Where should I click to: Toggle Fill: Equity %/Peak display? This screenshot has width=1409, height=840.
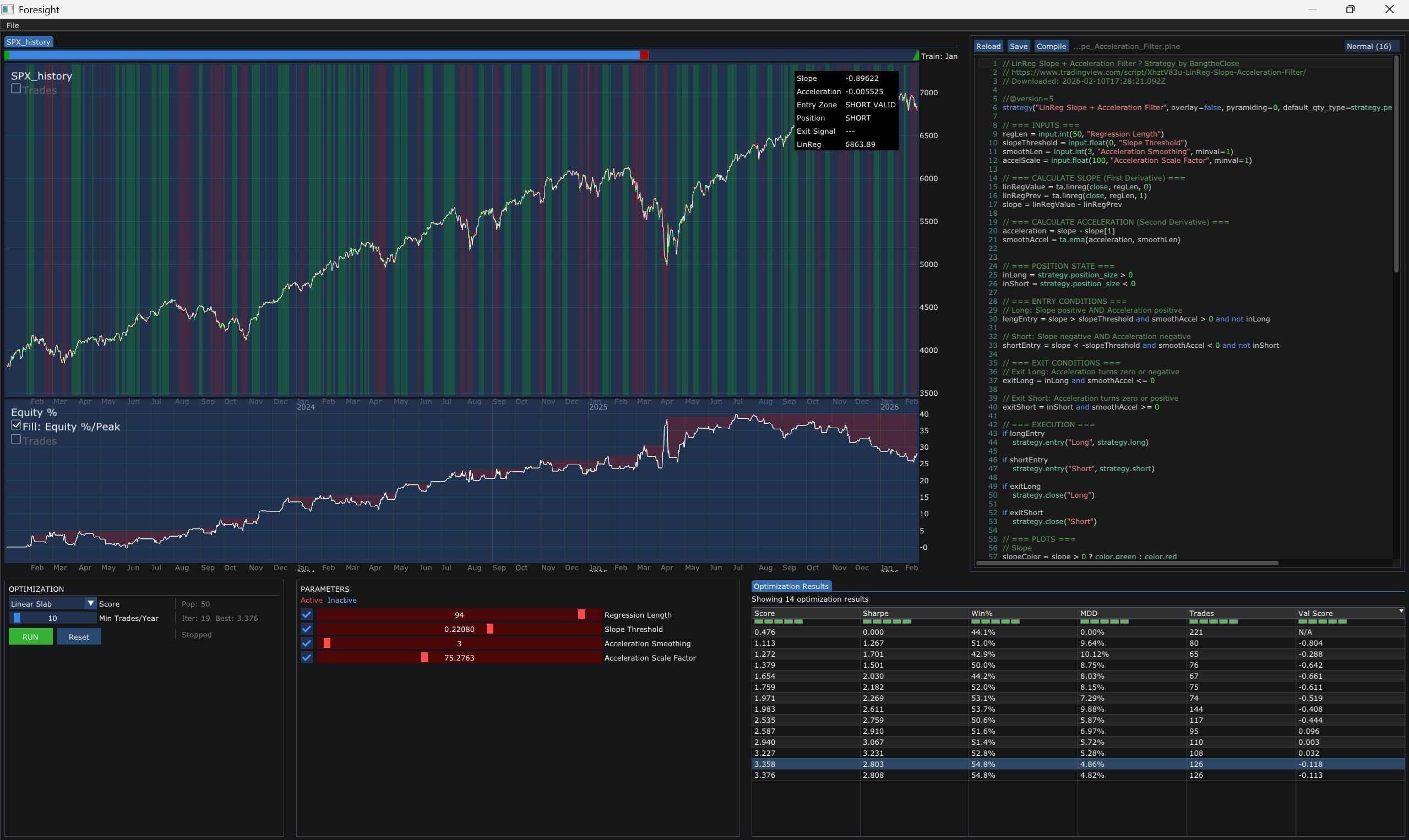coord(15,424)
